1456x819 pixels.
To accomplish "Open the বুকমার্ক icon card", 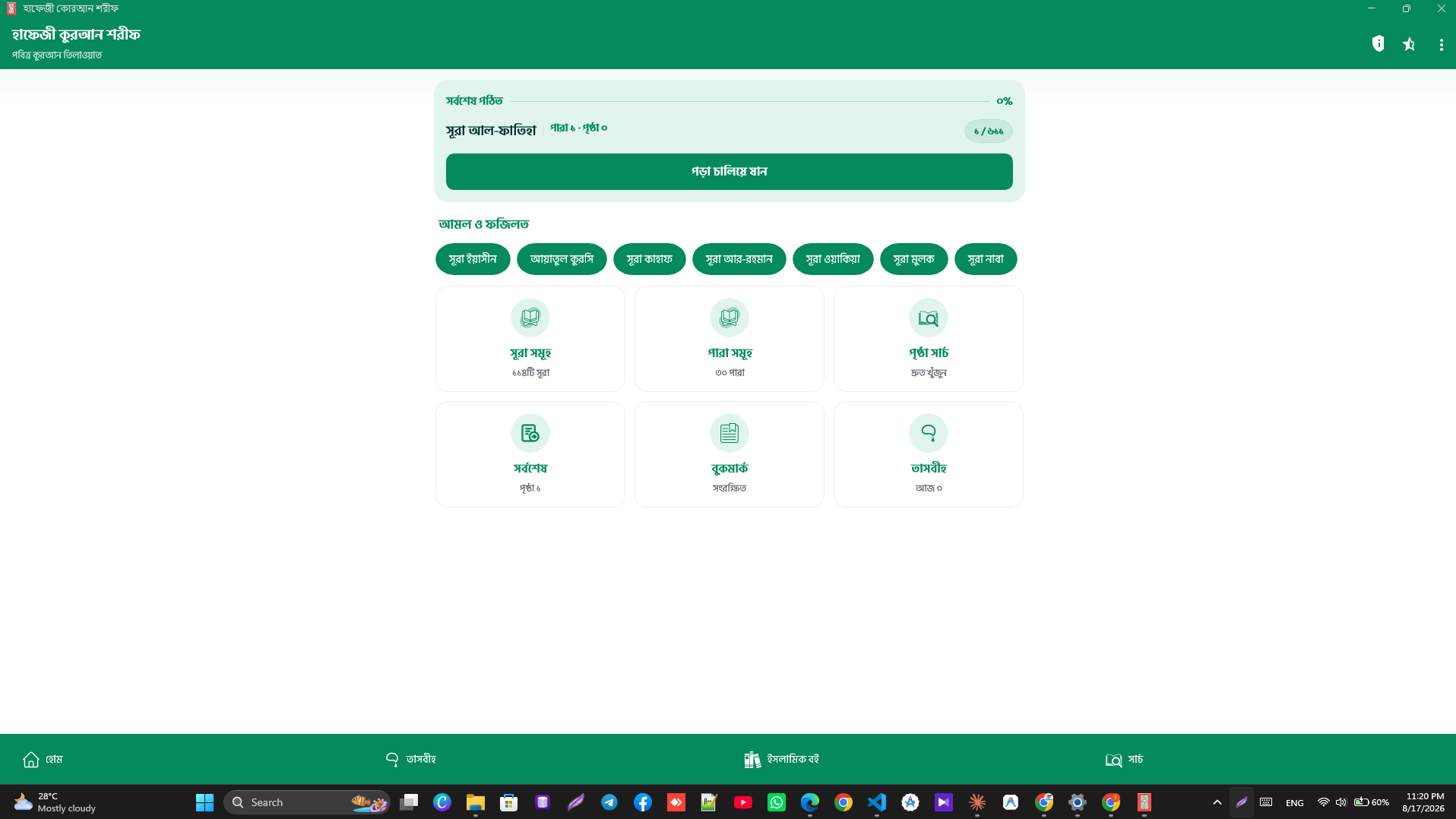I will click(730, 454).
